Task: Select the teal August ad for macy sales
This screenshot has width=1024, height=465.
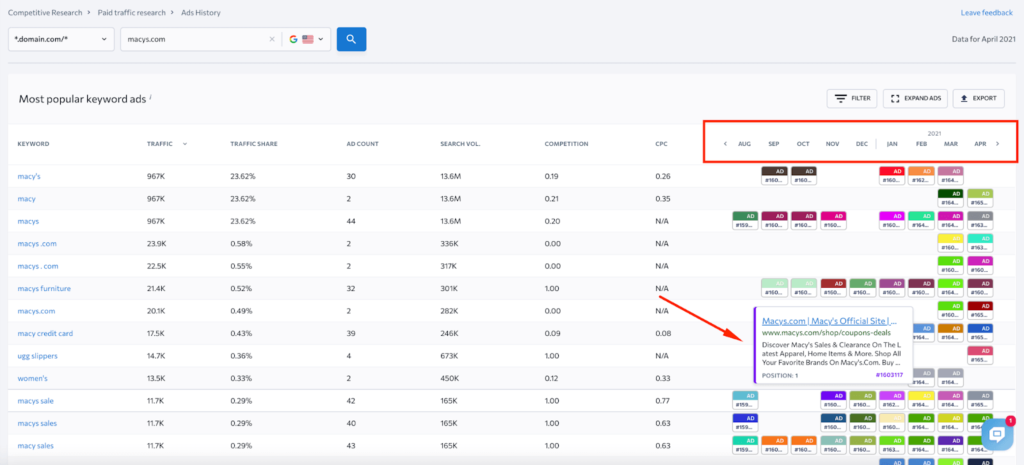Action: tap(745, 445)
